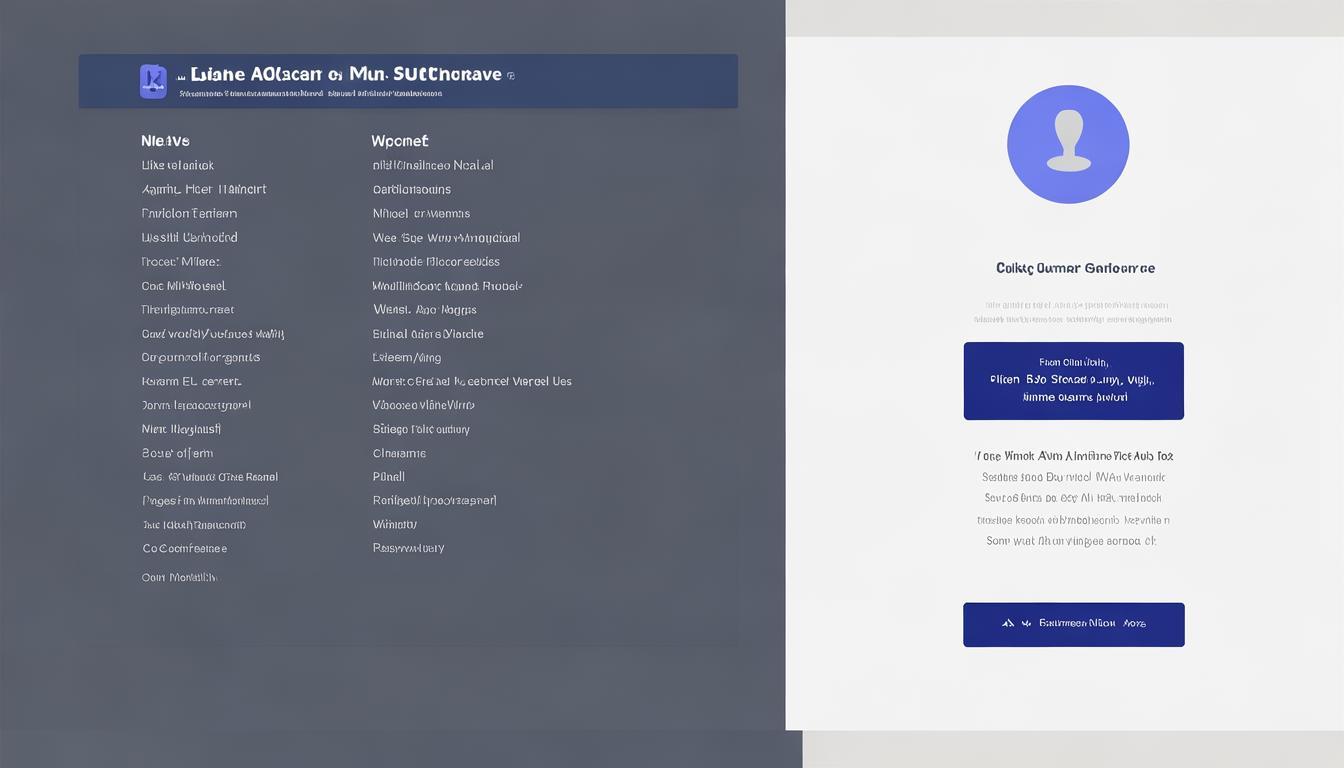Click "Oom Montitlh" at bottom of left list
Image resolution: width=1344 pixels, height=768 pixels.
point(179,577)
